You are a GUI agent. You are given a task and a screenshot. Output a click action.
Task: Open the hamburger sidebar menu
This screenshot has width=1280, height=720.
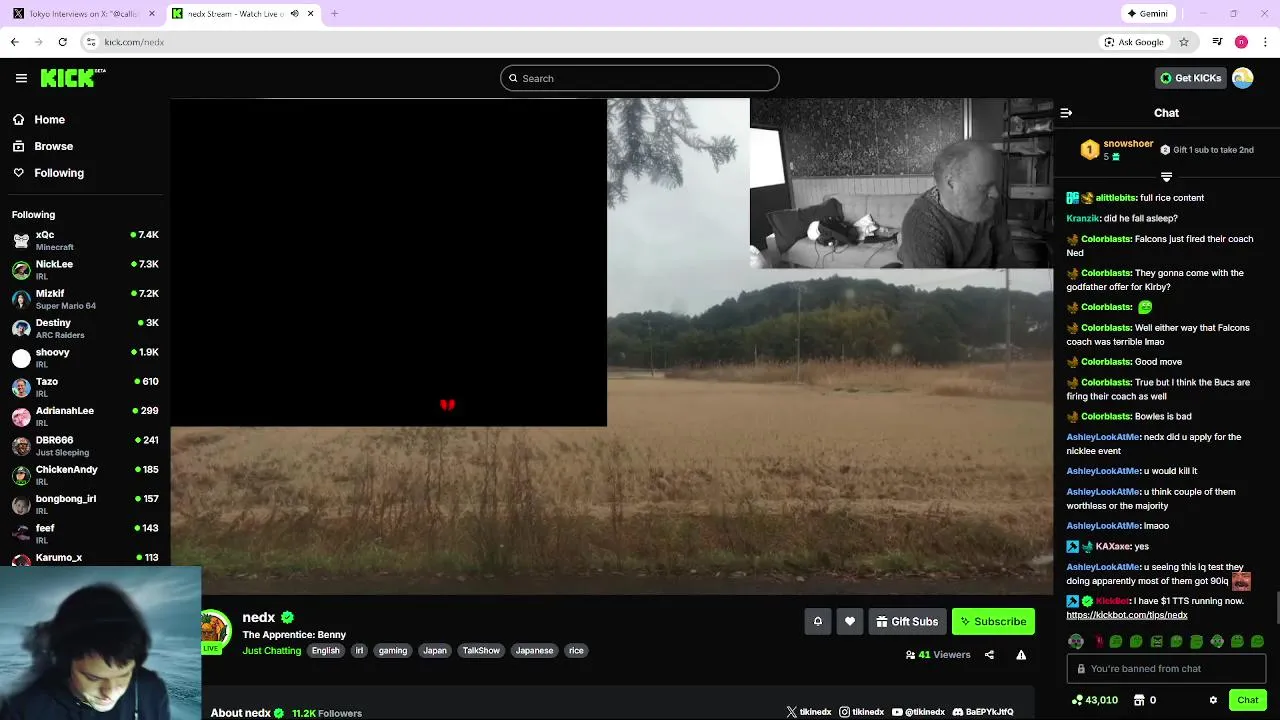pyautogui.click(x=21, y=78)
